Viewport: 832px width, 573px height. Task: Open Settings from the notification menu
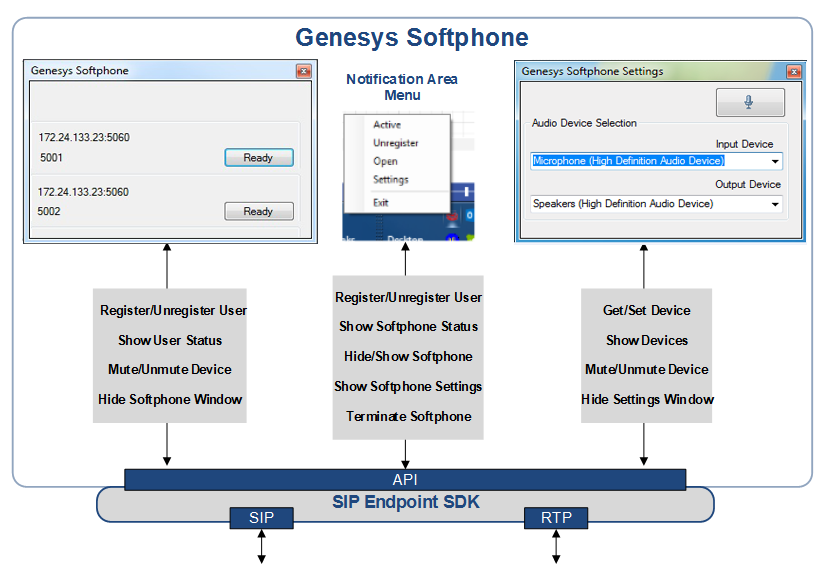(x=390, y=180)
